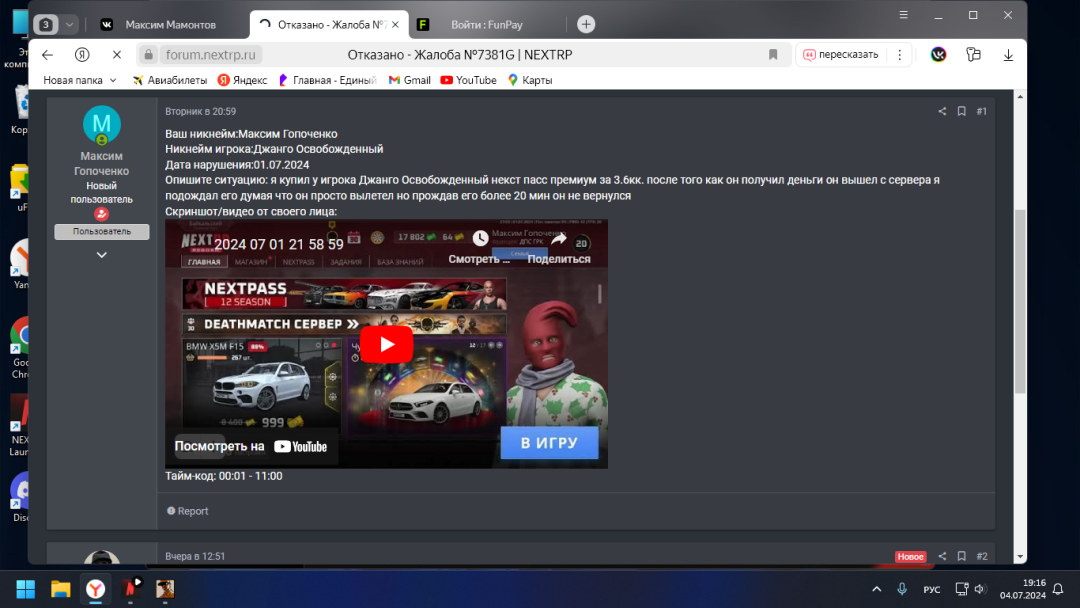
Task: Share post #1 via share icon
Action: 942,112
